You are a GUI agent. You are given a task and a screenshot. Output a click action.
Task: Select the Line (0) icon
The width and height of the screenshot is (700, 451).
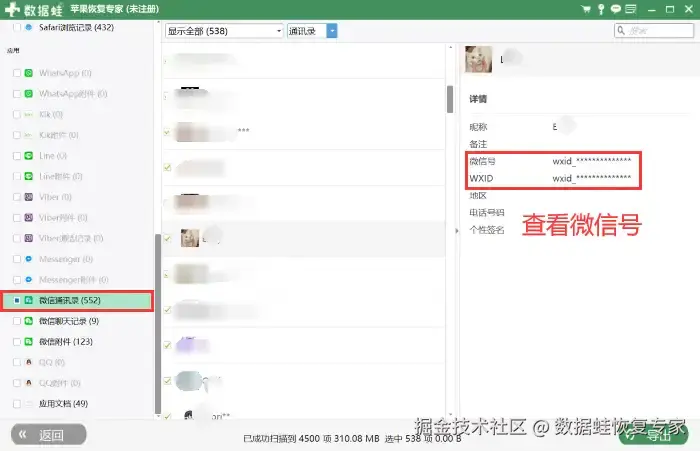click(29, 155)
